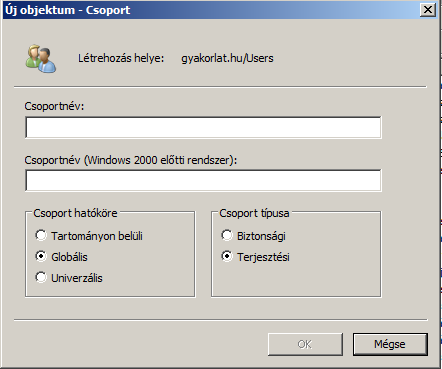Focus the Csoportnév text field

(203, 127)
